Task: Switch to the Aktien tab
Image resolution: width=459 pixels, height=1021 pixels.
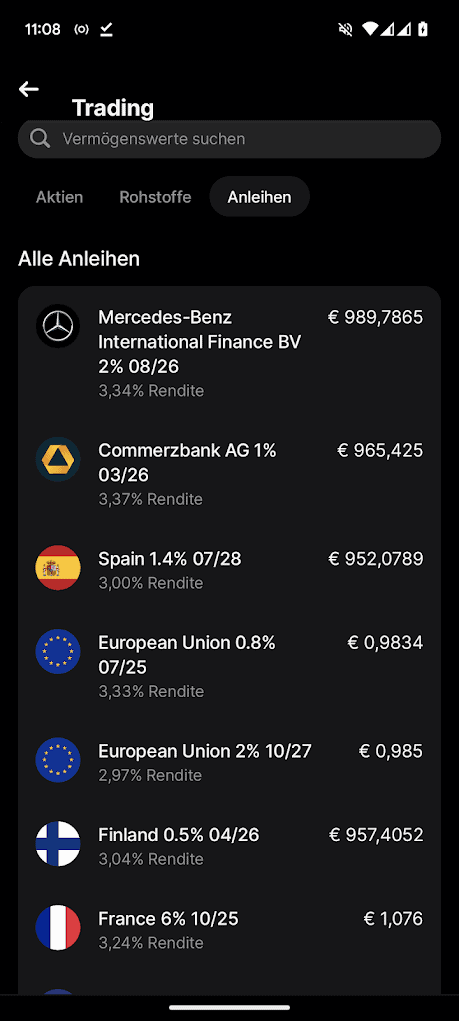Action: (x=59, y=197)
